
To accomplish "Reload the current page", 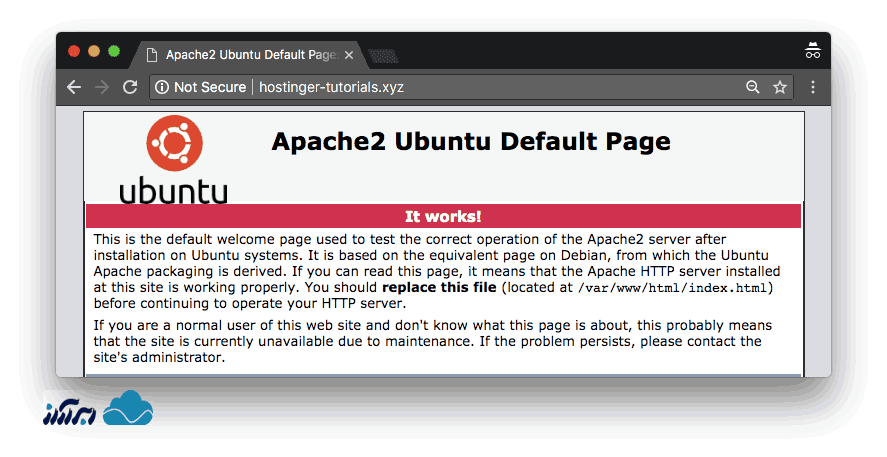I will click(x=129, y=87).
